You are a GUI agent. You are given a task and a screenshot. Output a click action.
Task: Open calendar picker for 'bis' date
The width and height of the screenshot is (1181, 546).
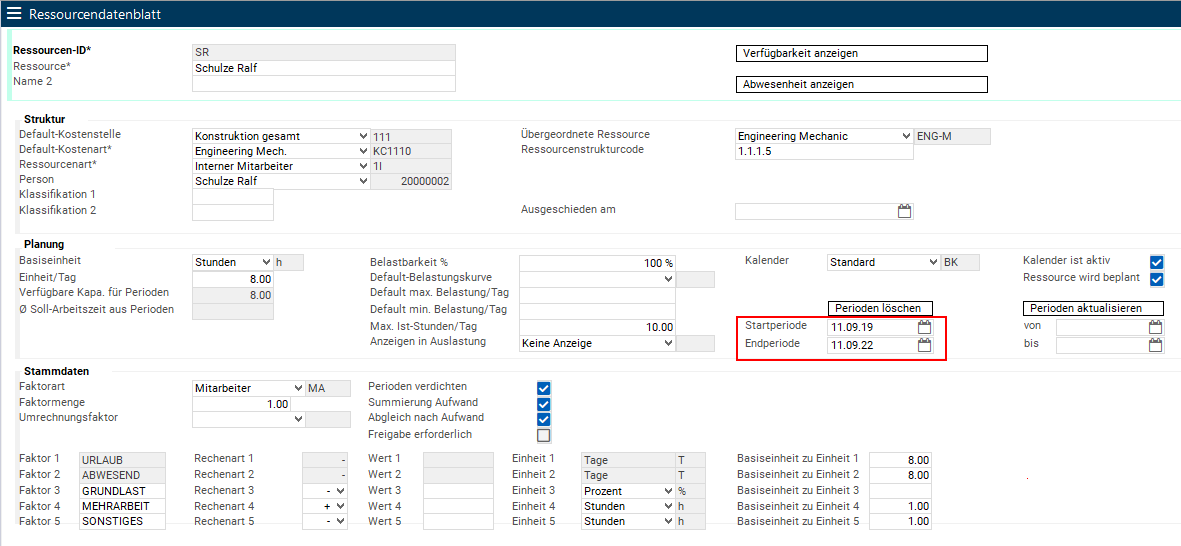tap(1155, 345)
